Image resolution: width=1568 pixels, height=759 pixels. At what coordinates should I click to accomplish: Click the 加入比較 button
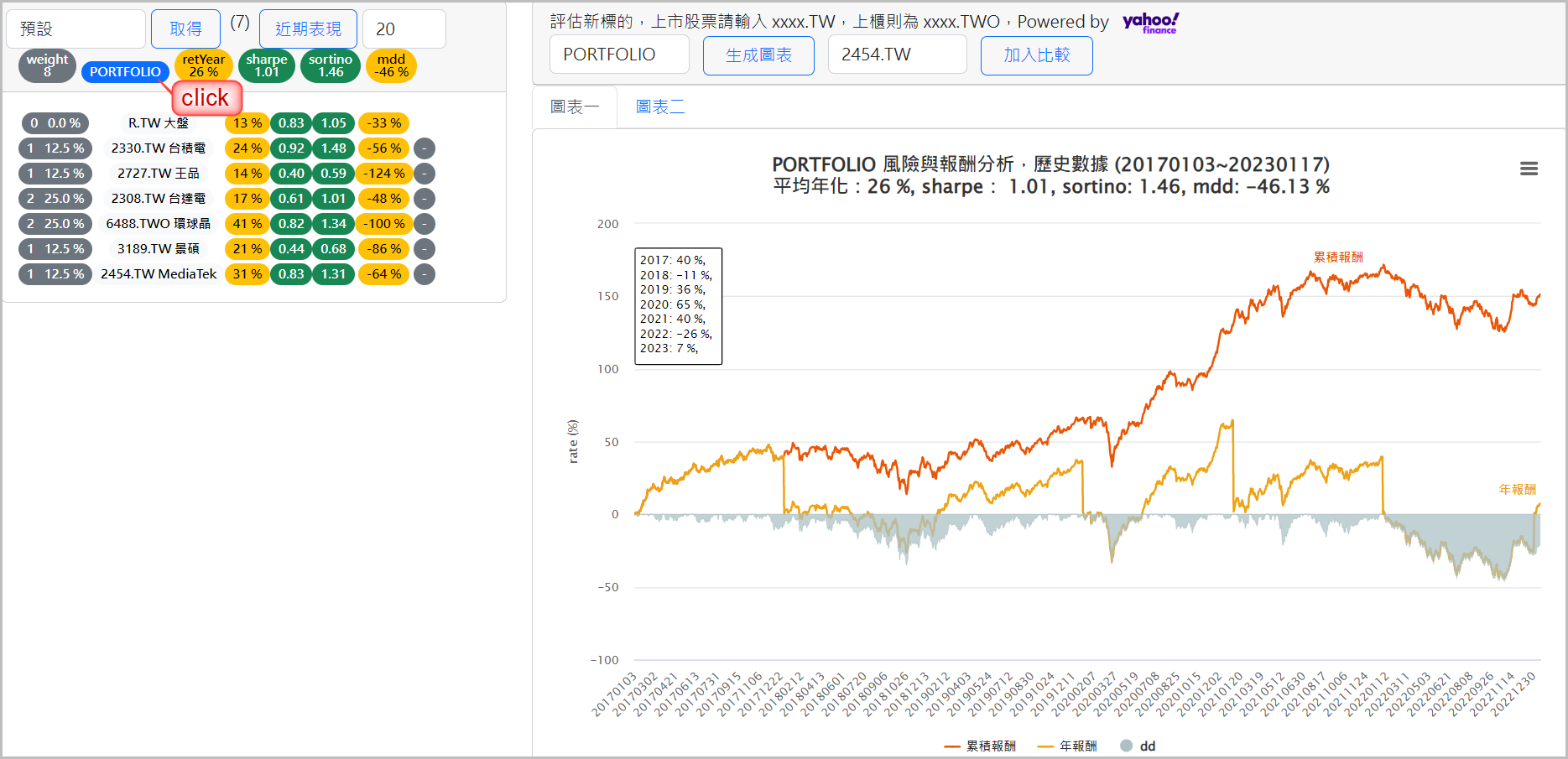click(x=1036, y=55)
